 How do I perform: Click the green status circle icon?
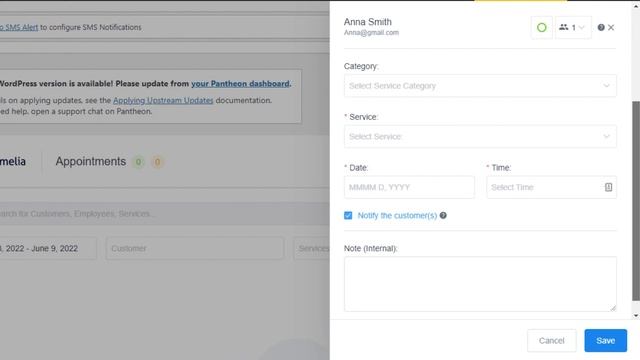click(542, 27)
